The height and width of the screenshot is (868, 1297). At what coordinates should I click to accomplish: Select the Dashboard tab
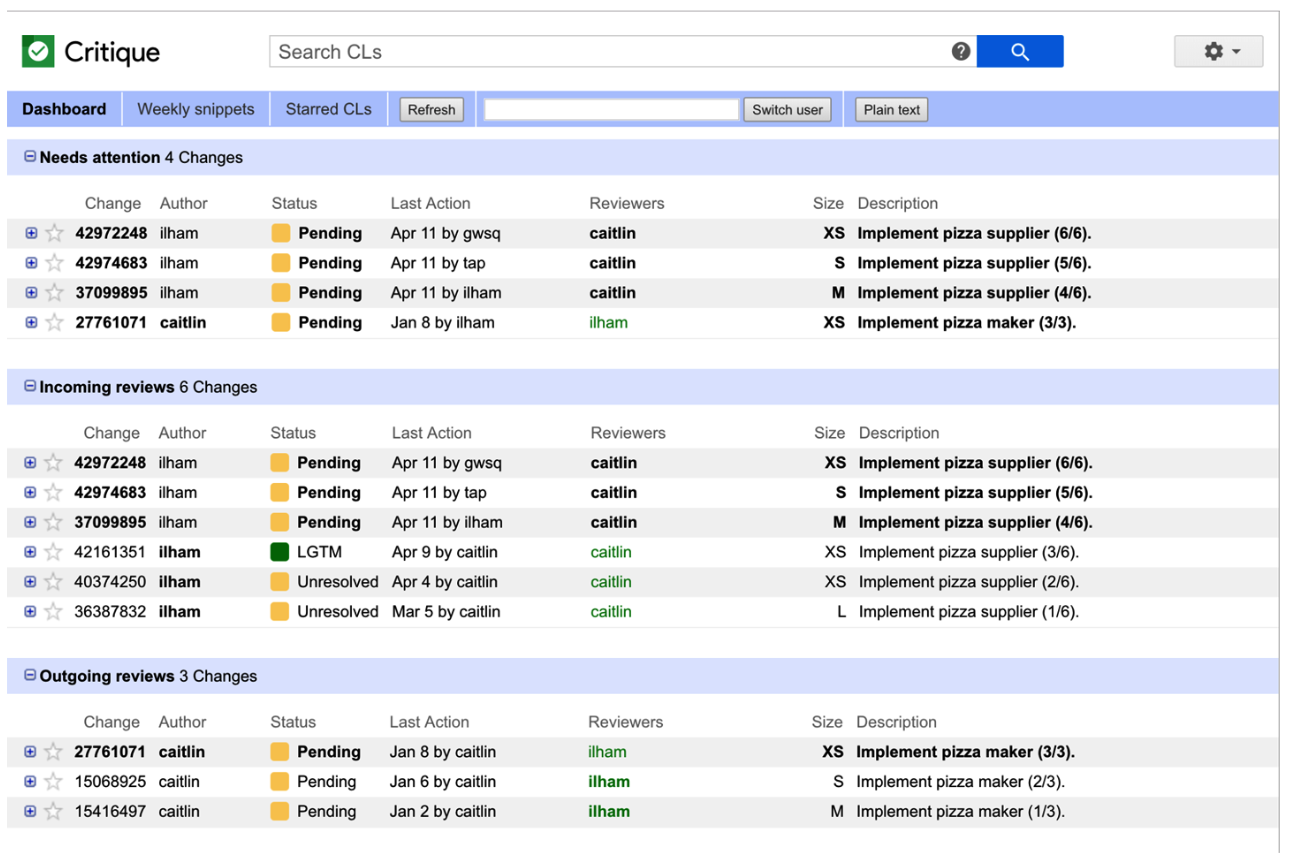pos(64,109)
